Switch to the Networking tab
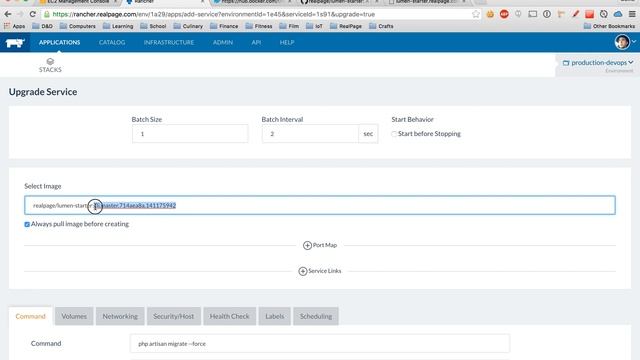The image size is (640, 360). [x=120, y=316]
